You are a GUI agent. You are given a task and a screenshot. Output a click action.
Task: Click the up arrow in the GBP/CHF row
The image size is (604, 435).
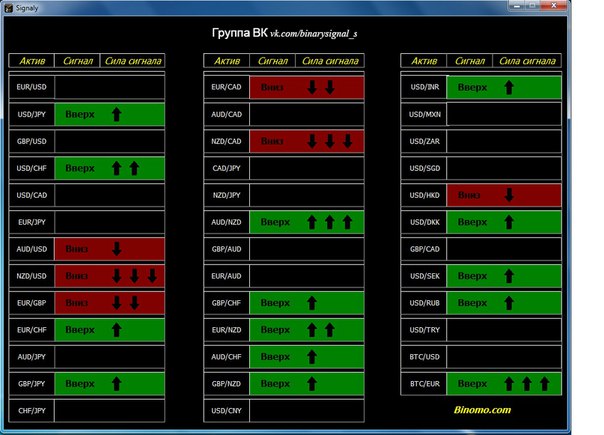(x=312, y=303)
